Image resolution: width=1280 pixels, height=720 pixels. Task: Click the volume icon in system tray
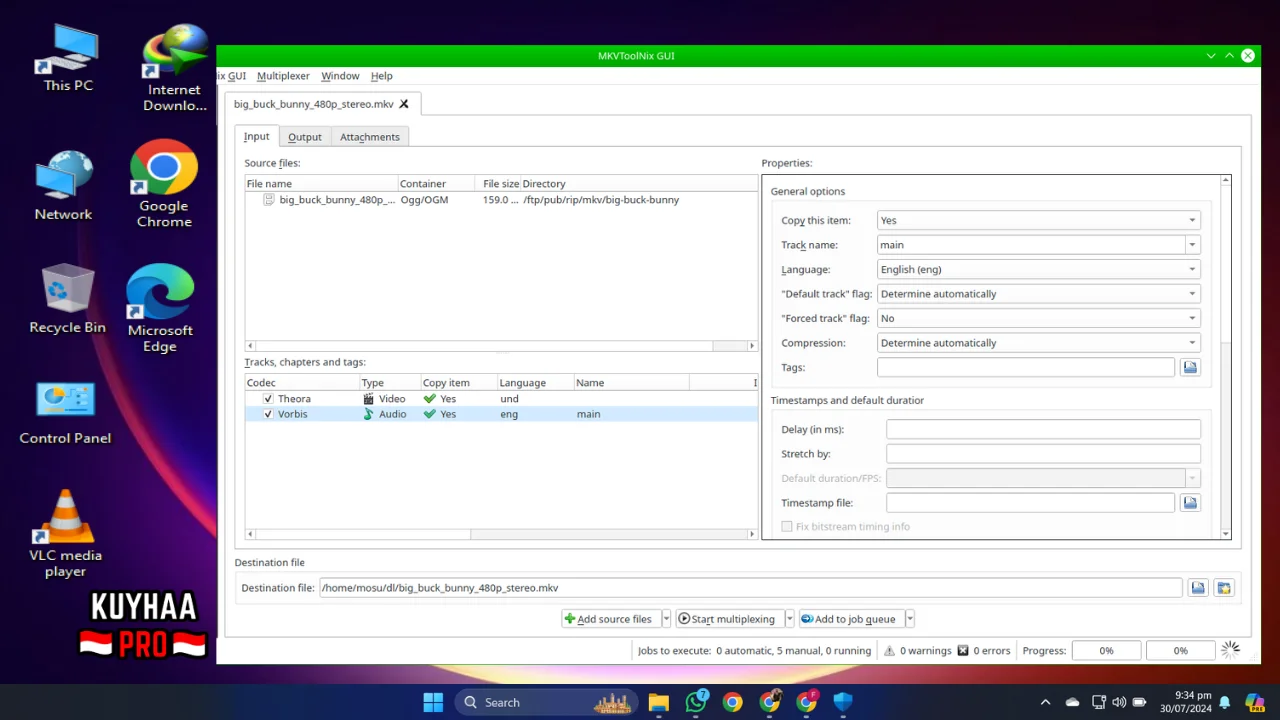(1119, 702)
